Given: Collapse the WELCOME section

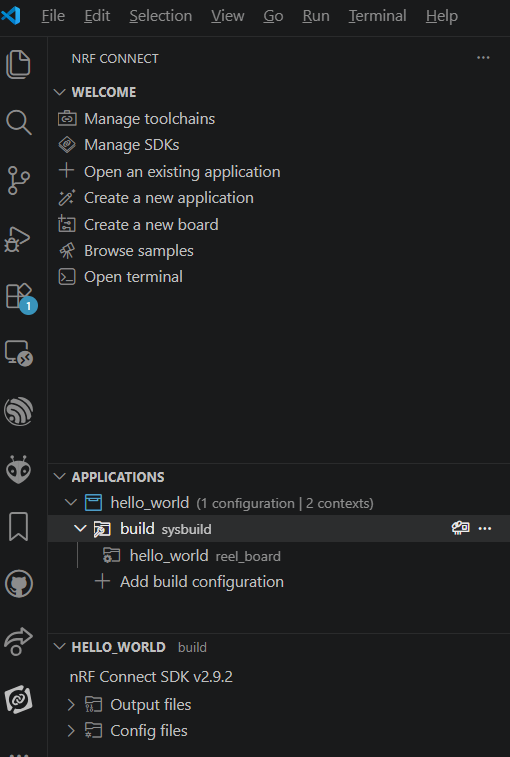Looking at the screenshot, I should [60, 92].
